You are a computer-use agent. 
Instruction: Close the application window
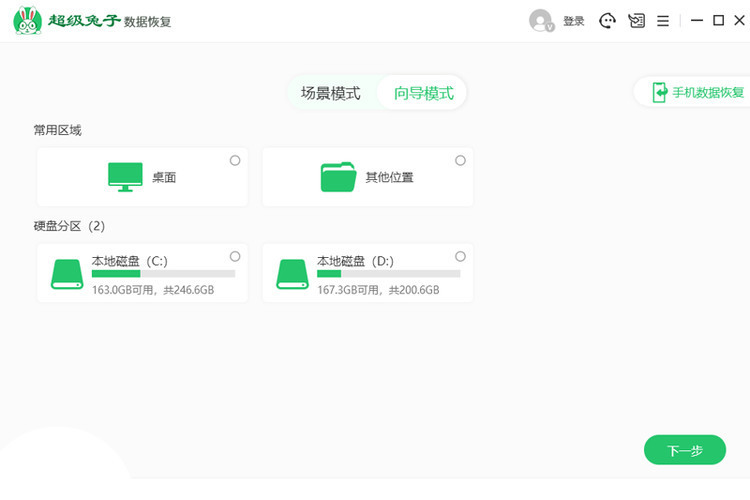pyautogui.click(x=739, y=21)
